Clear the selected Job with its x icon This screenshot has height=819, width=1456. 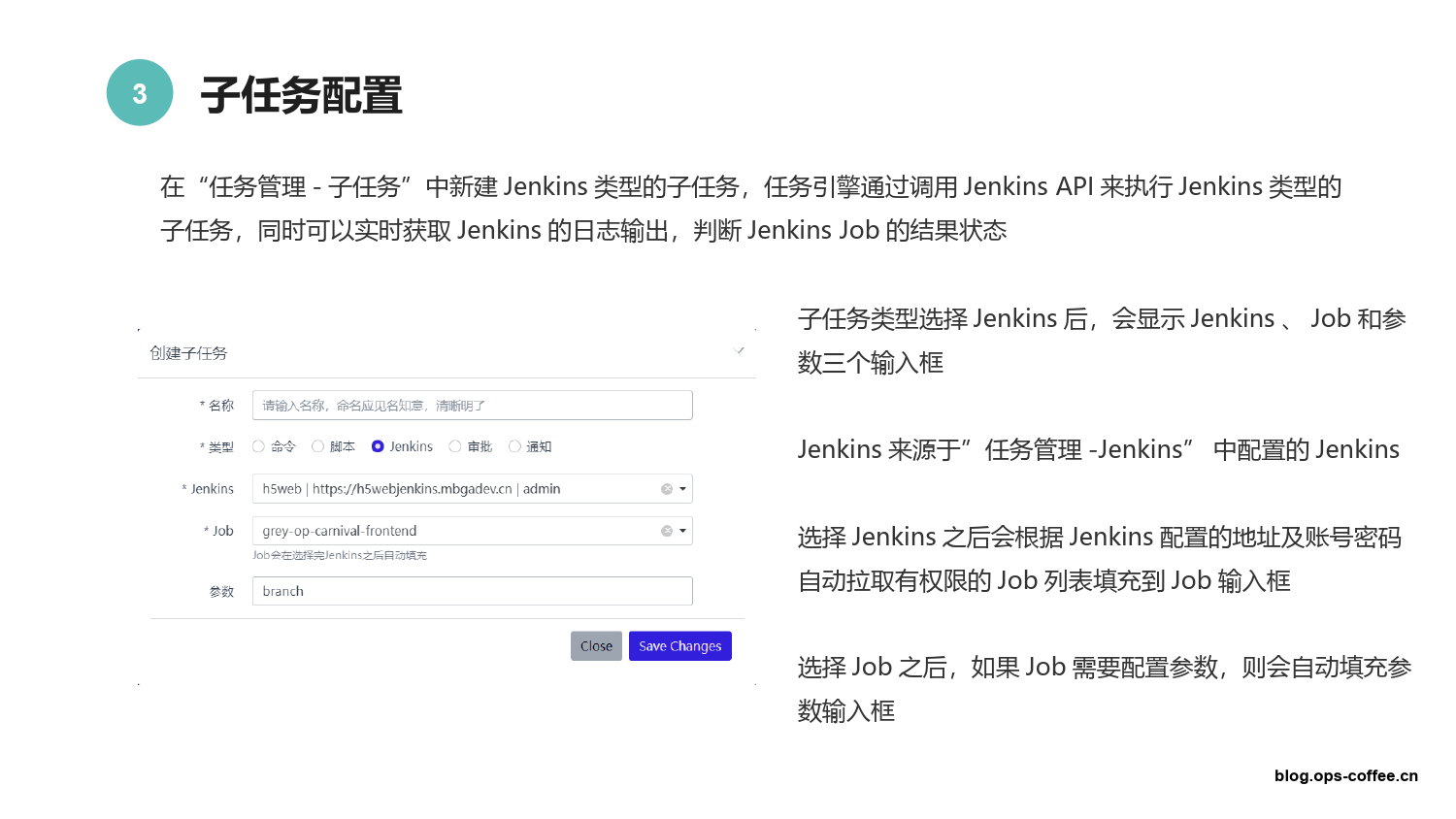pyautogui.click(x=667, y=531)
